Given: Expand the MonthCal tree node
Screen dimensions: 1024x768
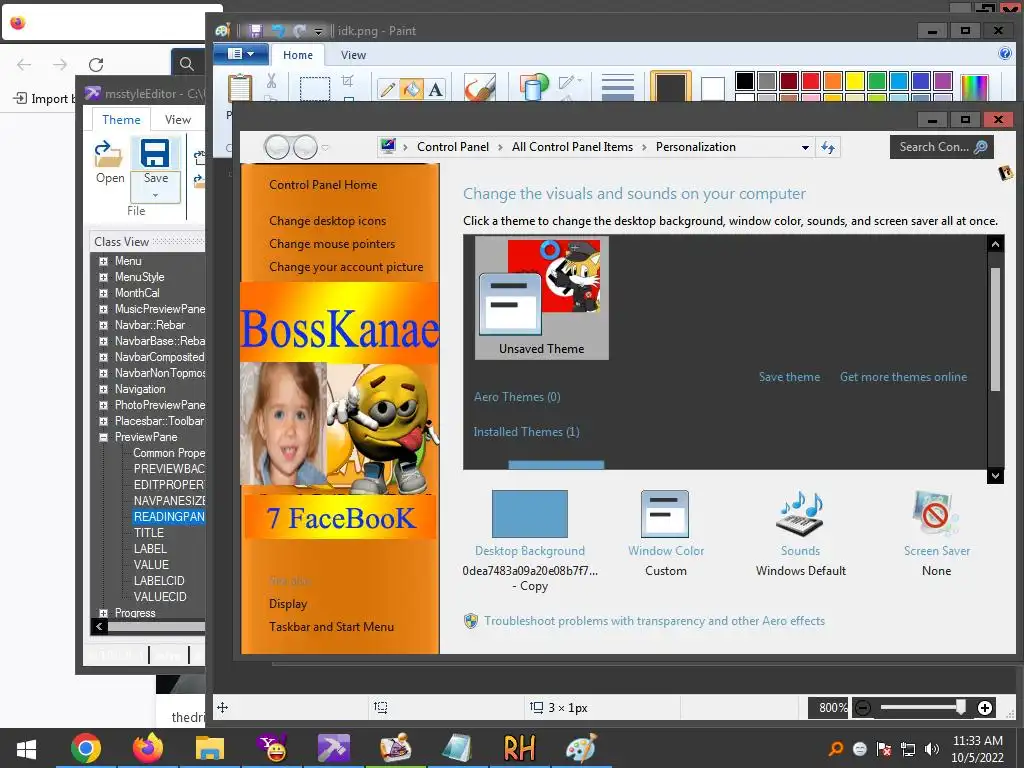Looking at the screenshot, I should [x=103, y=293].
